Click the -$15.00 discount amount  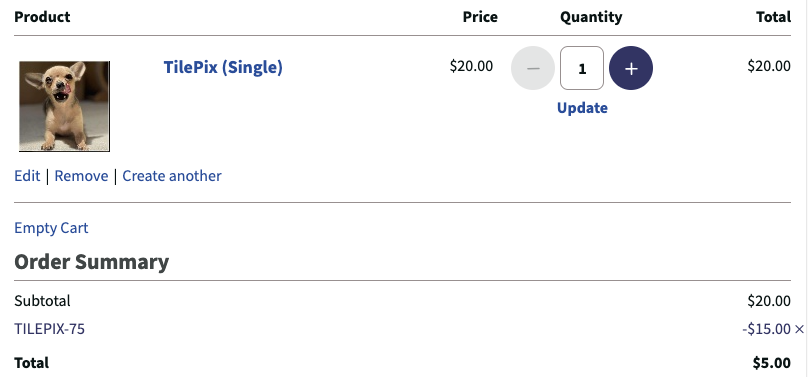[766, 329]
